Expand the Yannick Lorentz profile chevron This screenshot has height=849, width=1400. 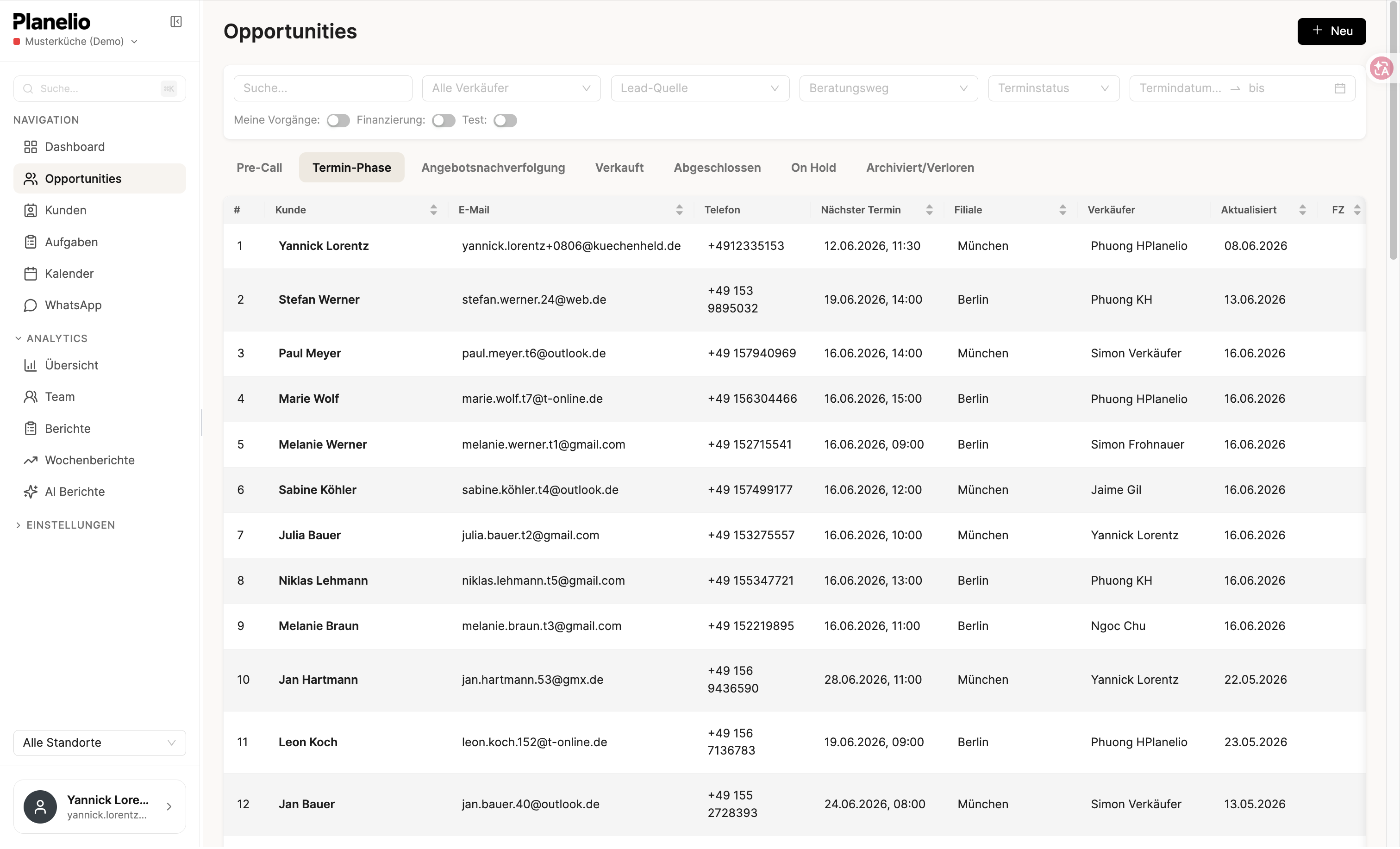tap(169, 807)
